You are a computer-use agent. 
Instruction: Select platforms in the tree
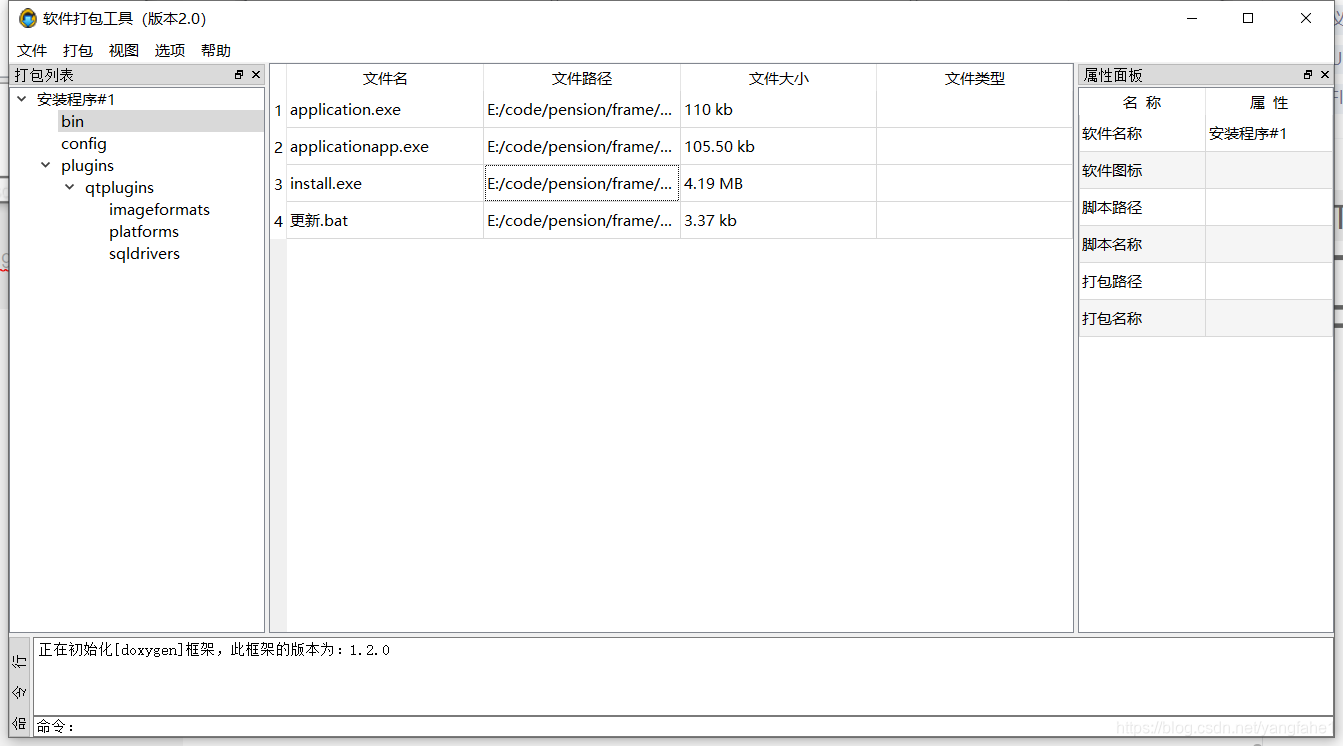[x=144, y=232]
